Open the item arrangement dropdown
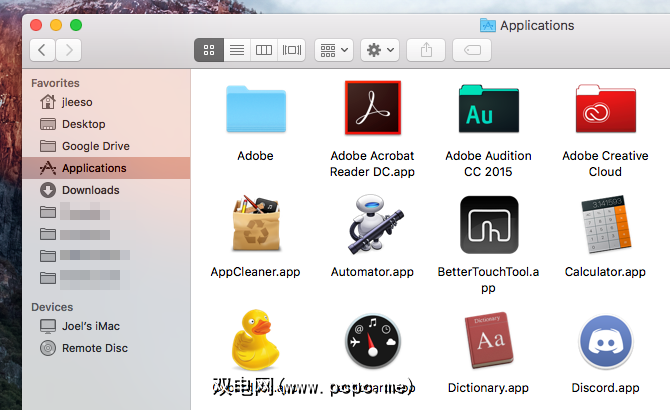This screenshot has height=410, width=670. pos(334,50)
